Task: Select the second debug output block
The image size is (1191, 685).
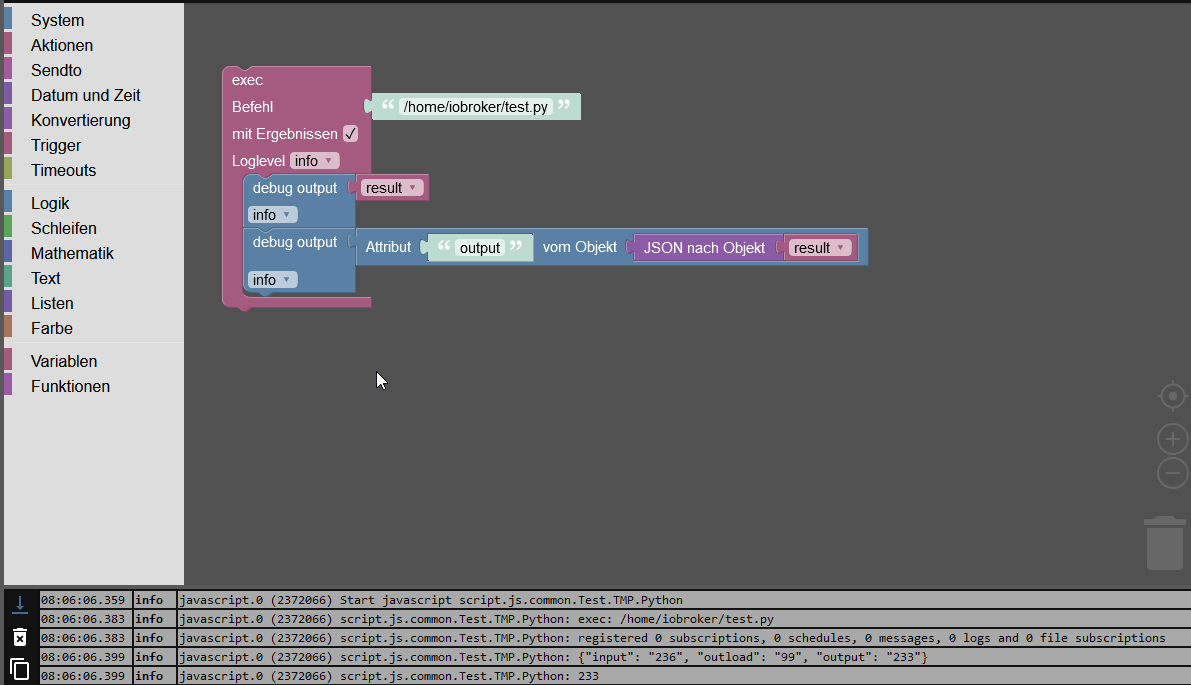Action: [x=295, y=242]
